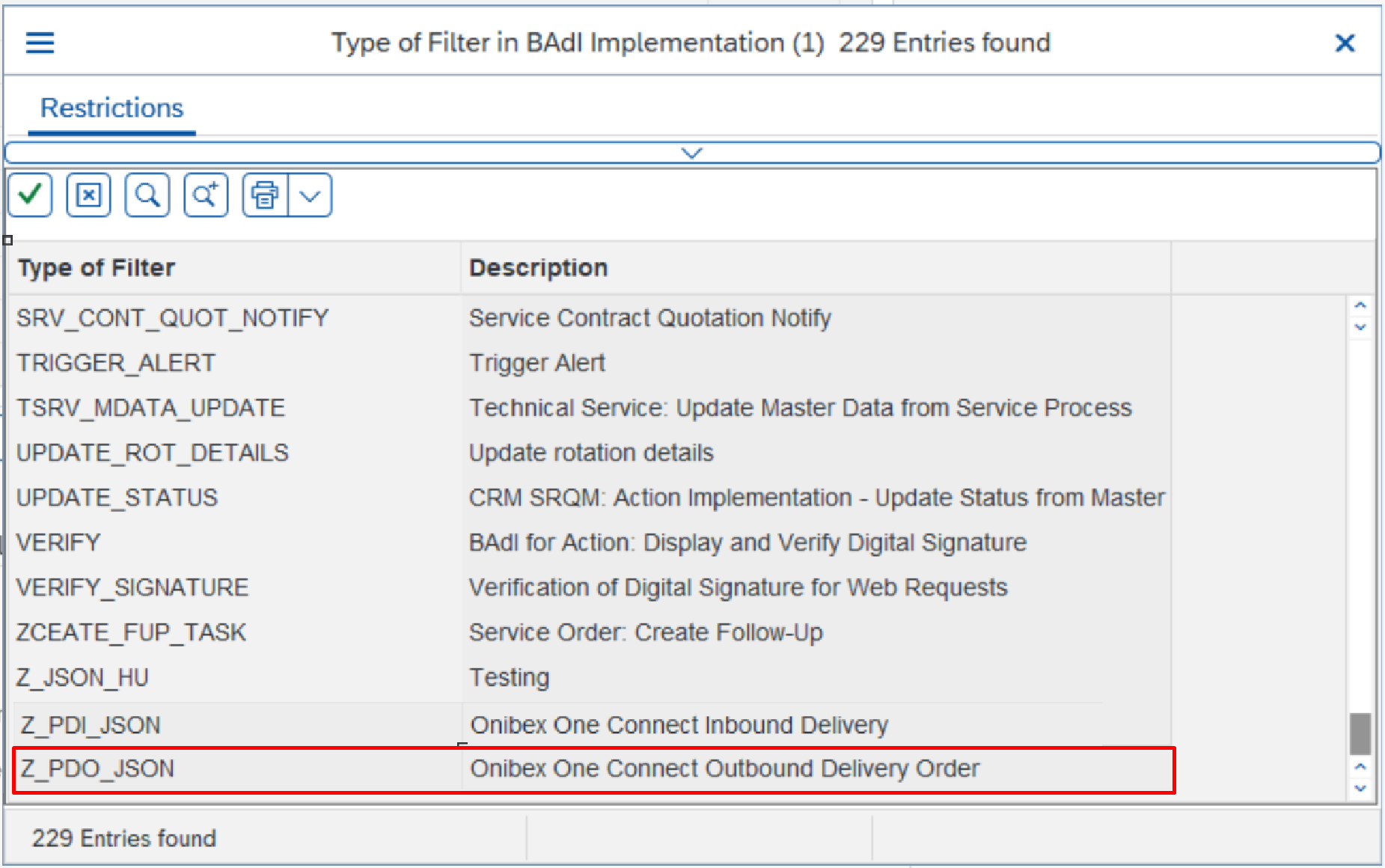Close the filter dialog with X
This screenshot has height=868, width=1385.
(x=1345, y=43)
